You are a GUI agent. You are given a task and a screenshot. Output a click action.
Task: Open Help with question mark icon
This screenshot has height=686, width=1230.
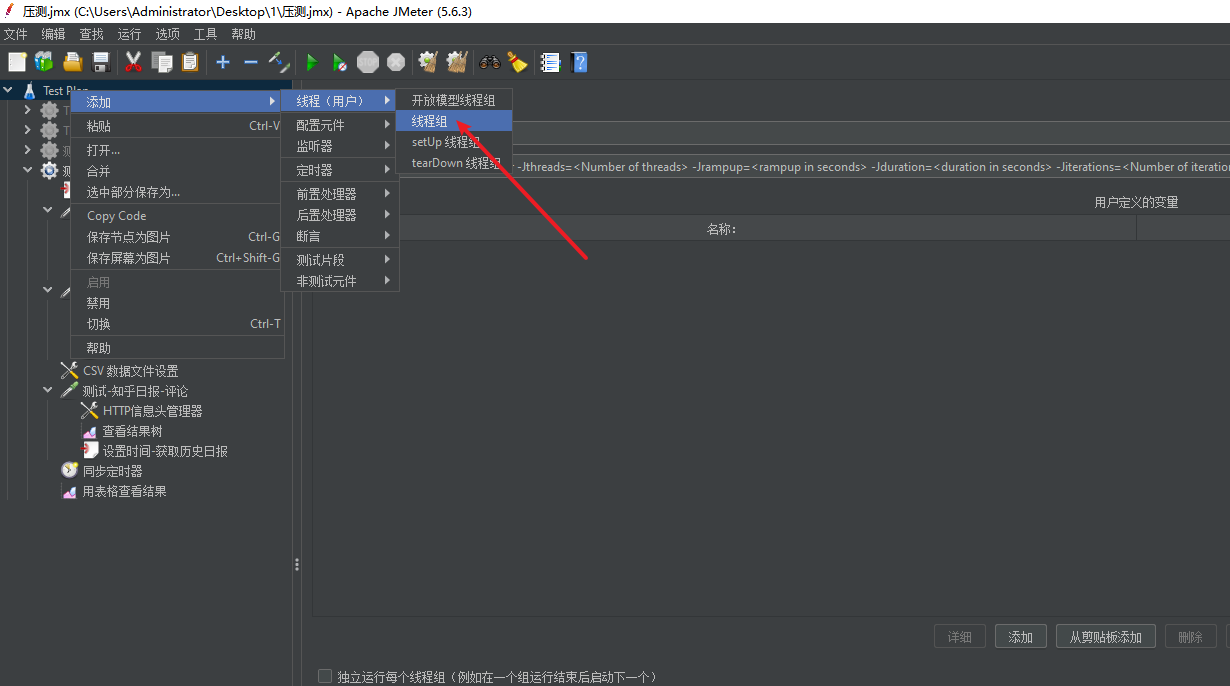[x=579, y=62]
